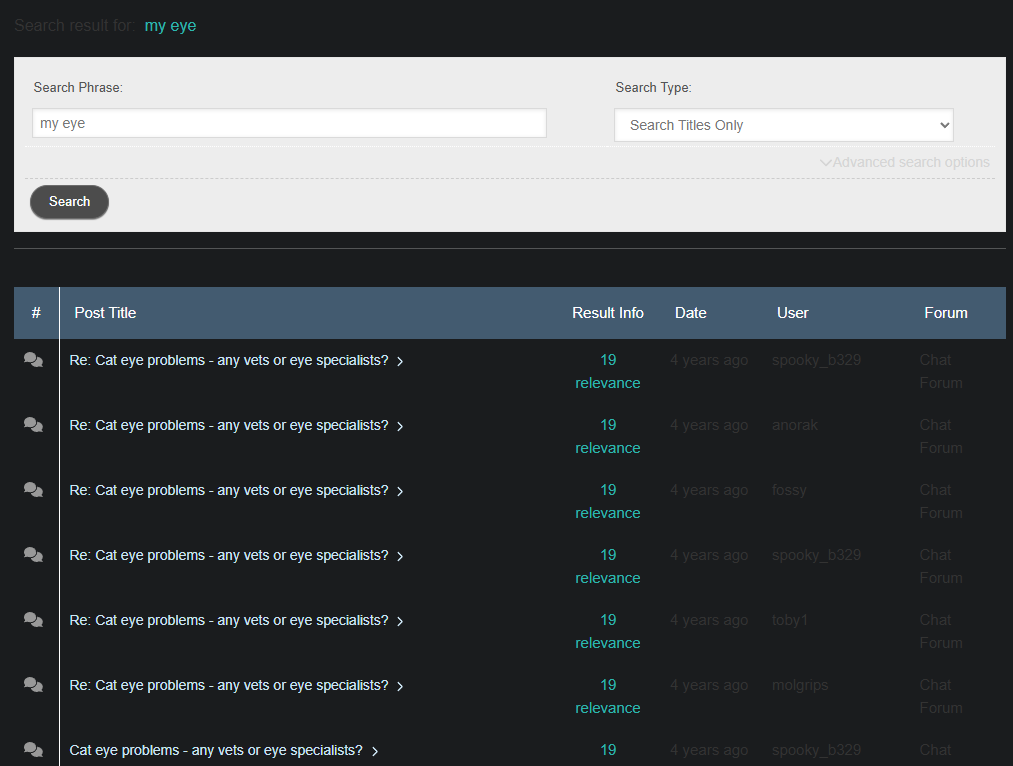Click the chat bubbles icon in toby1's row
This screenshot has height=766, width=1013.
33,620
